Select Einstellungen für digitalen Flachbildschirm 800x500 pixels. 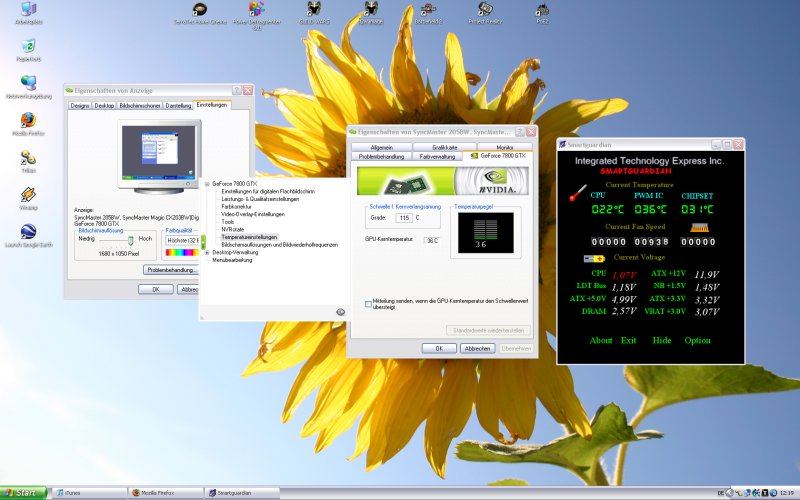268,191
